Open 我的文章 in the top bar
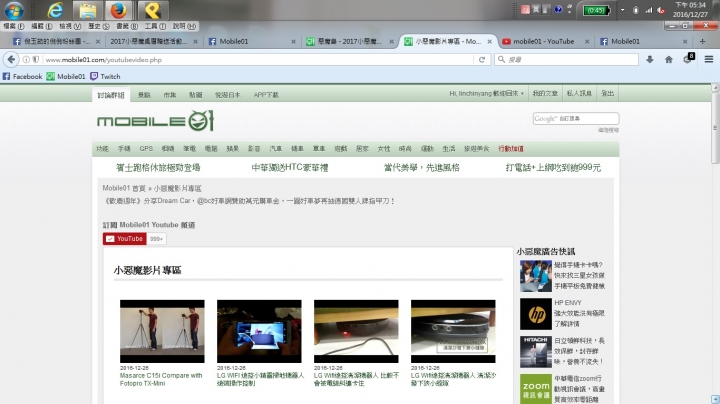The width and height of the screenshot is (720, 404). (x=545, y=93)
